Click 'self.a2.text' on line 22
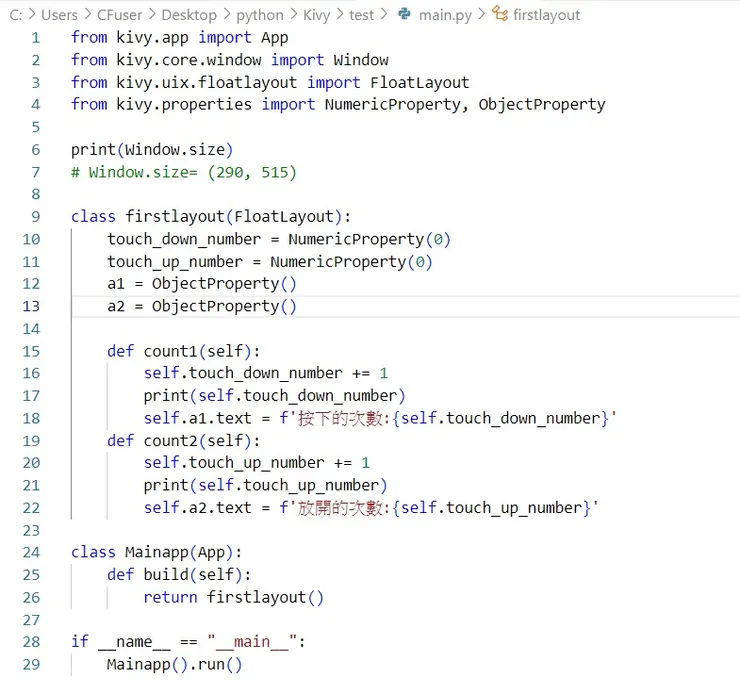Screen dimensions: 740x681 (x=198, y=508)
